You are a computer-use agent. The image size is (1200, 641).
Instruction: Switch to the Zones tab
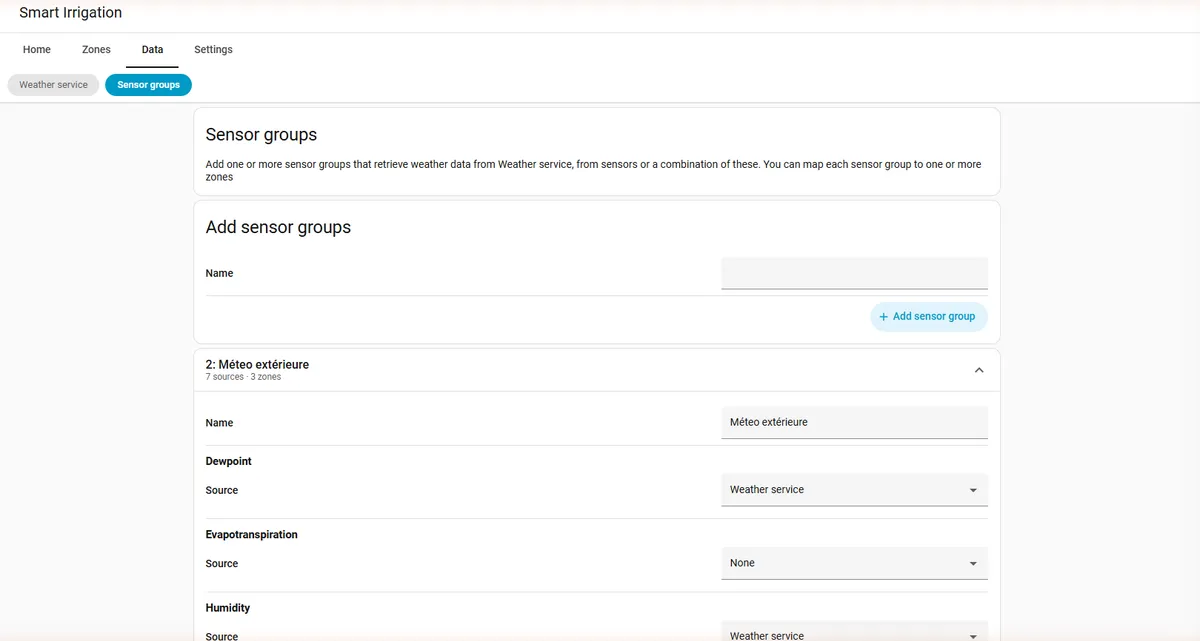(x=96, y=50)
